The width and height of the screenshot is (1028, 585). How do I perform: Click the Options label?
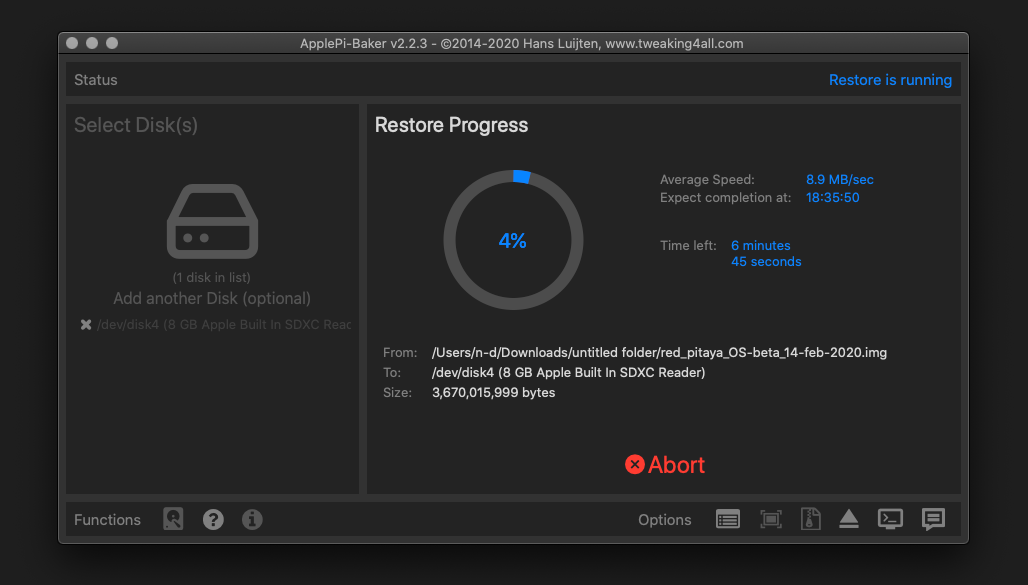point(665,519)
